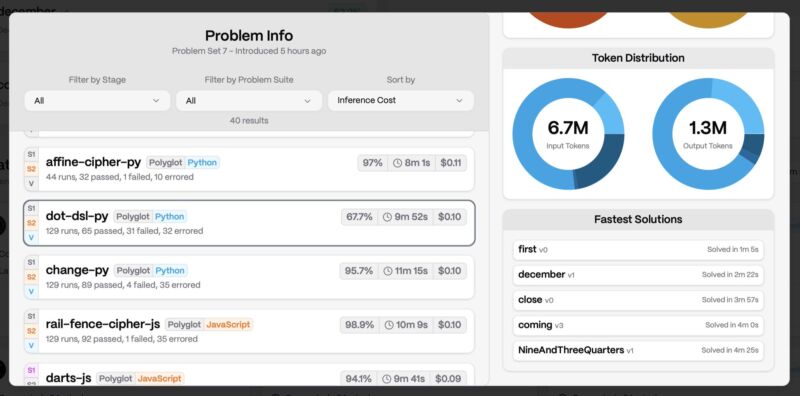
Task: Click the clock icon on darts-js row
Action: coord(387,379)
